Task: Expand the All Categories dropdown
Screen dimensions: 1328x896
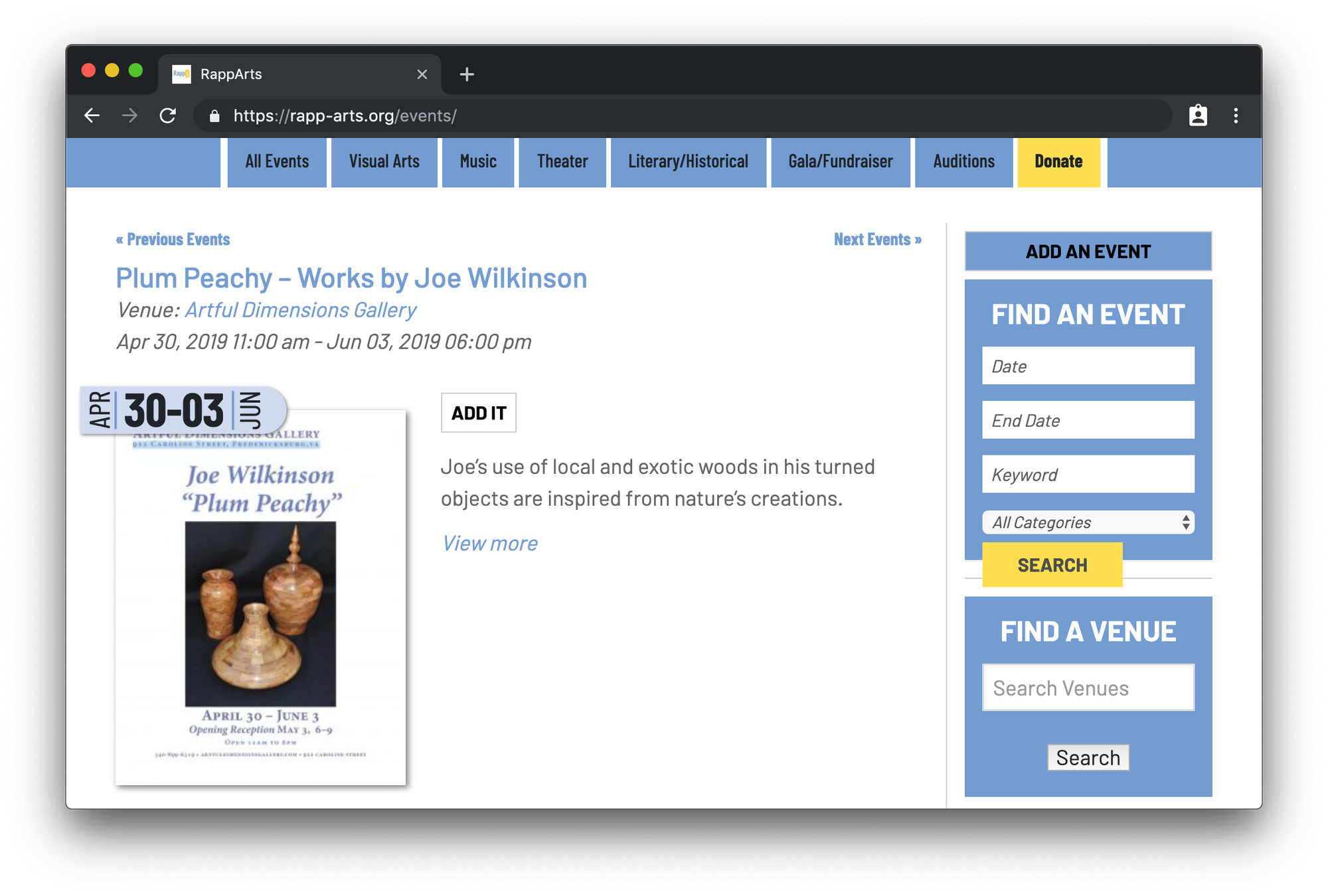Action: (1088, 522)
